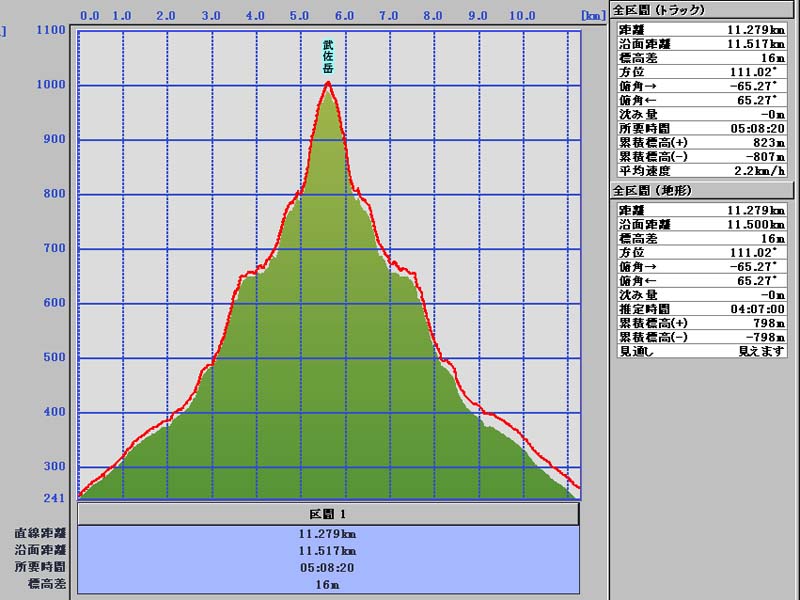The image size is (800, 600).
Task: Click the 方位 111.02° row in track panel
Action: [x=699, y=72]
